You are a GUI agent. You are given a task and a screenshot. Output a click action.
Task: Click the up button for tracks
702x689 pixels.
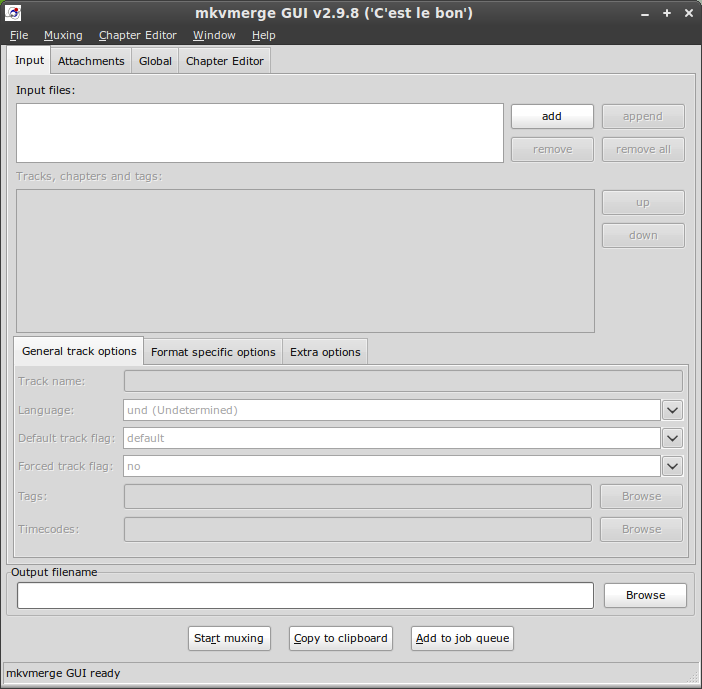coord(643,203)
